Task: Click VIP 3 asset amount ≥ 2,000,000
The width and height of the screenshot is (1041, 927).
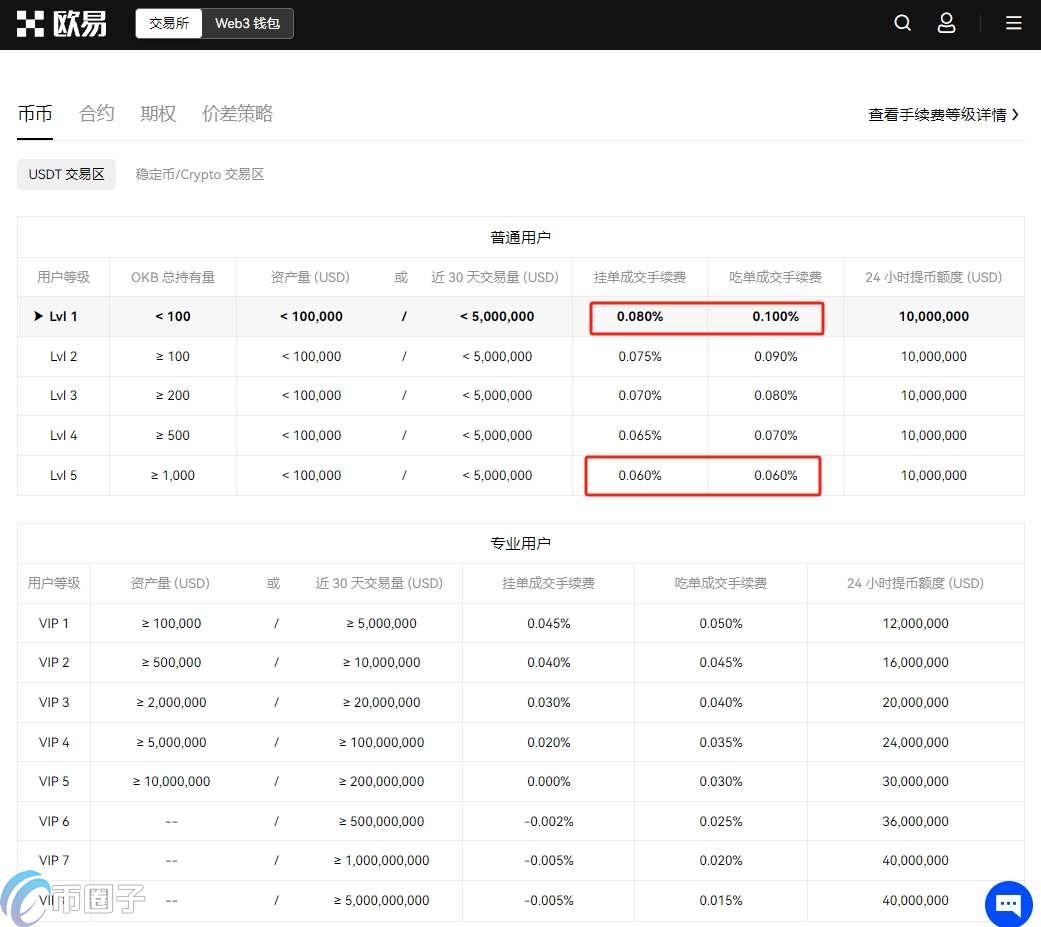Action: [171, 702]
